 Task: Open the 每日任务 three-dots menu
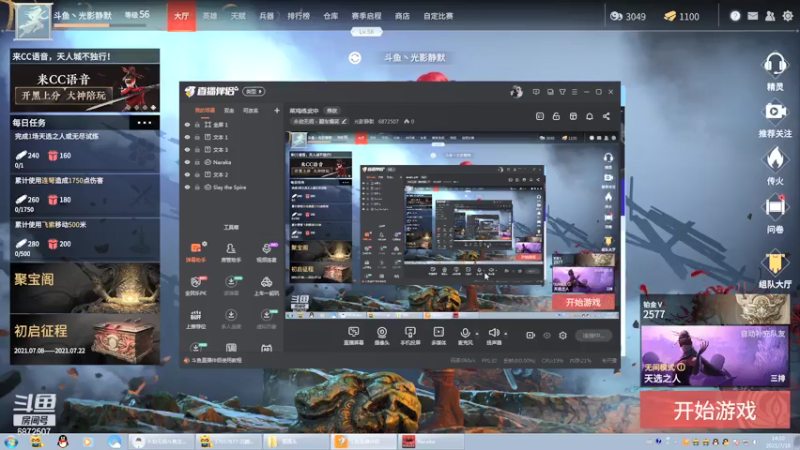click(x=144, y=122)
